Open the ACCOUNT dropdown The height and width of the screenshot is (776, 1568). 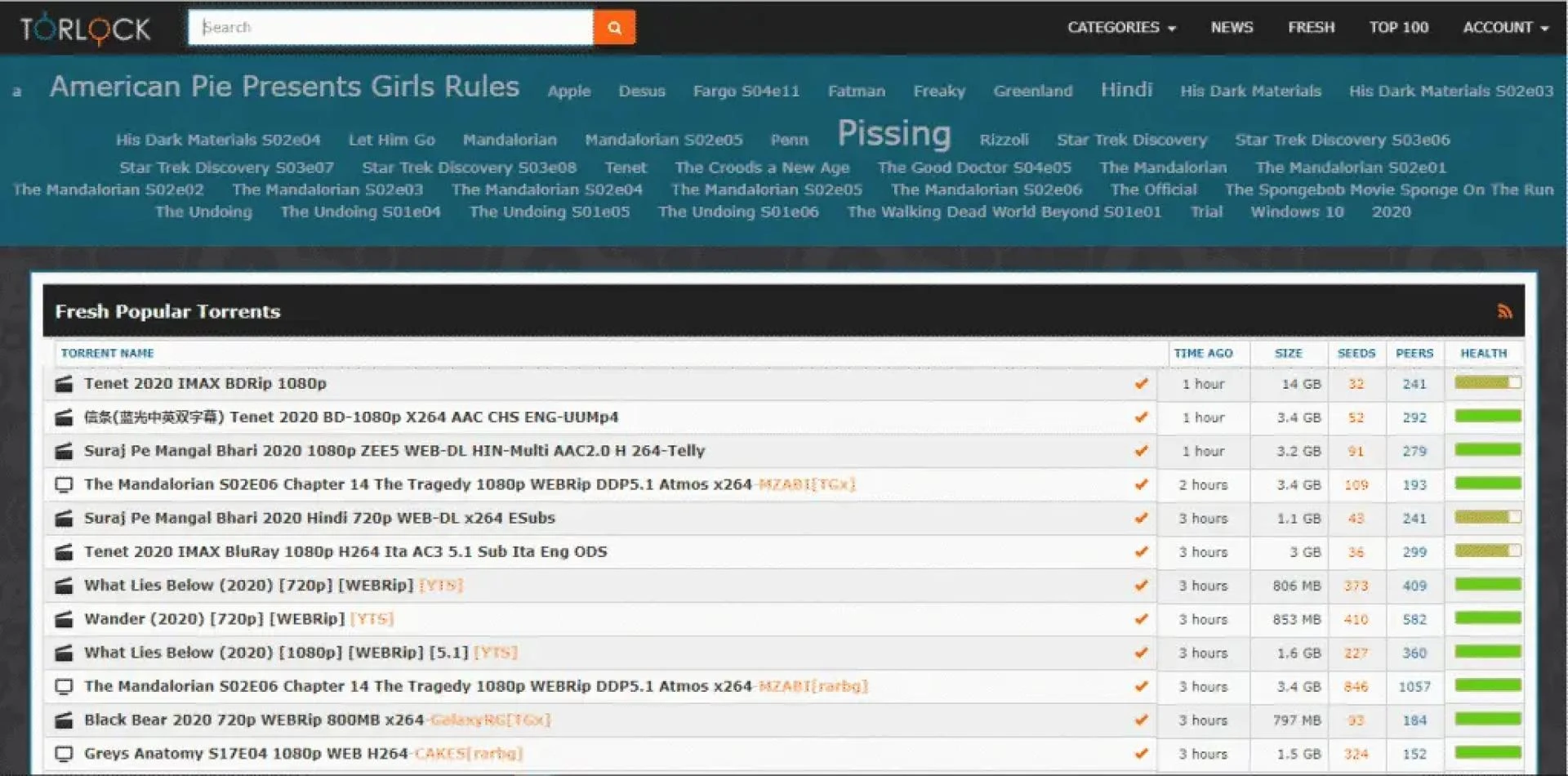pyautogui.click(x=1504, y=27)
